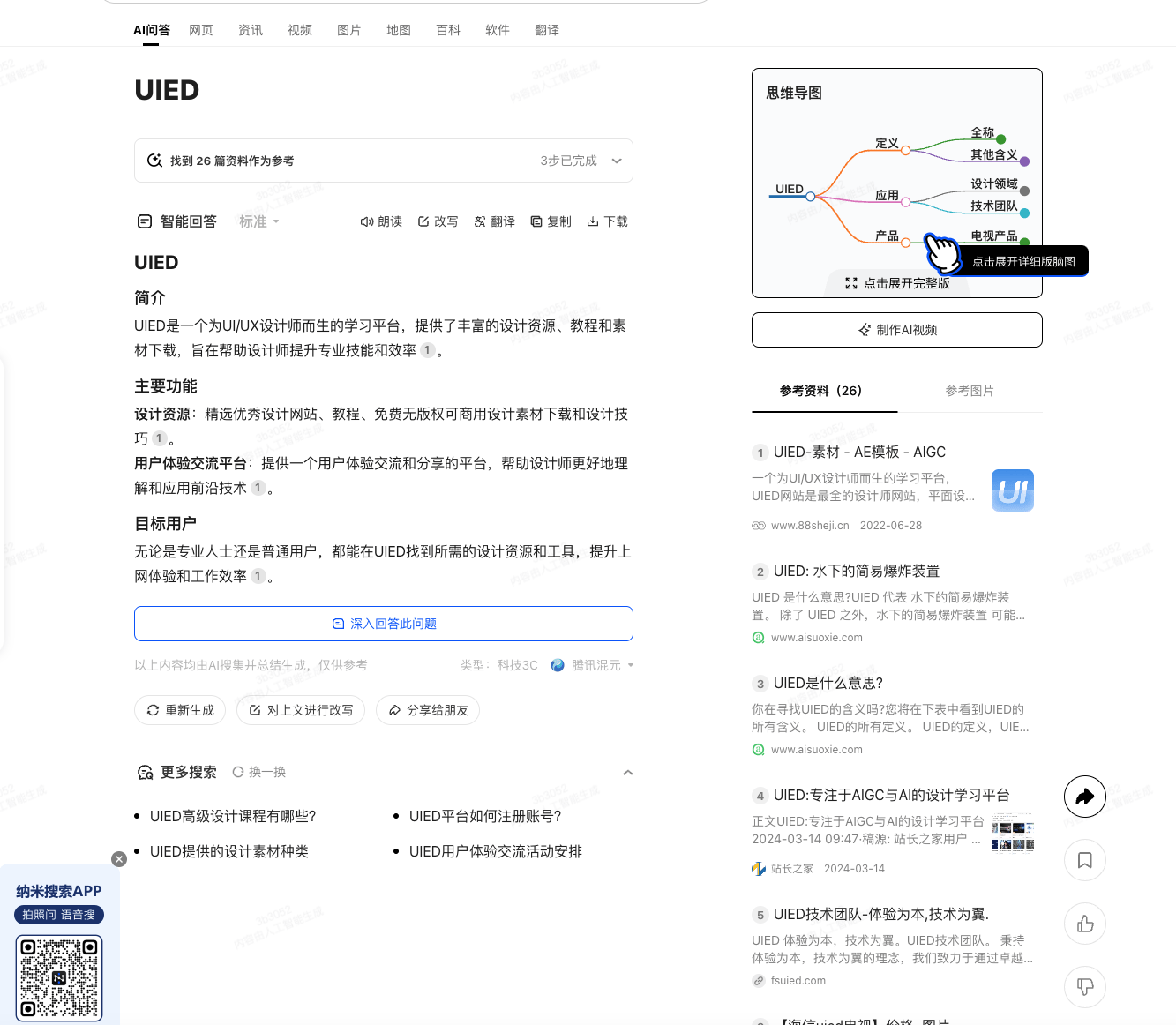This screenshot has height=1025, width=1176.
Task: Click the fsuied.com source link
Action: pos(798,981)
